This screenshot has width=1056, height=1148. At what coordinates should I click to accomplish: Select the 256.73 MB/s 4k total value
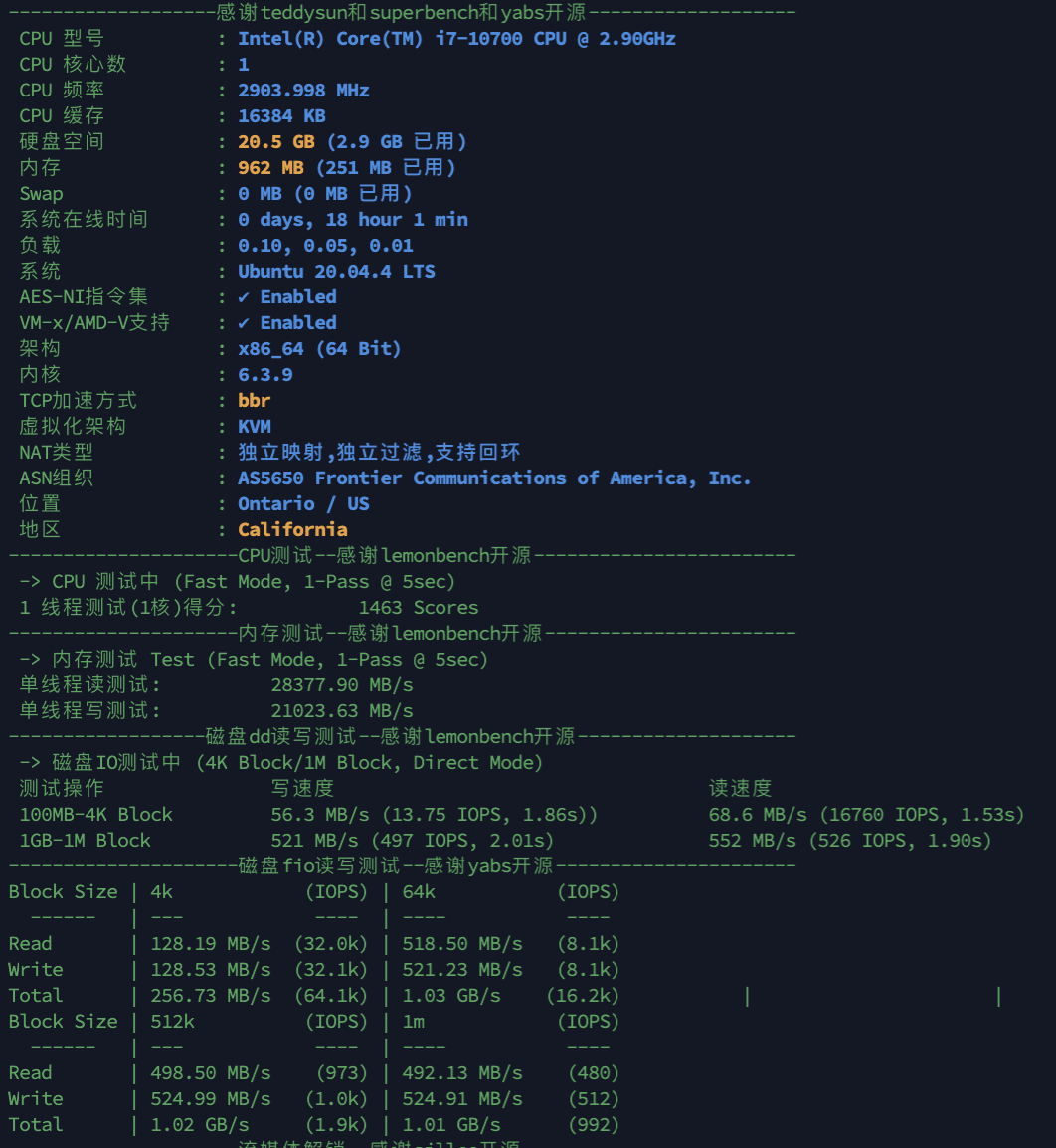coord(211,996)
